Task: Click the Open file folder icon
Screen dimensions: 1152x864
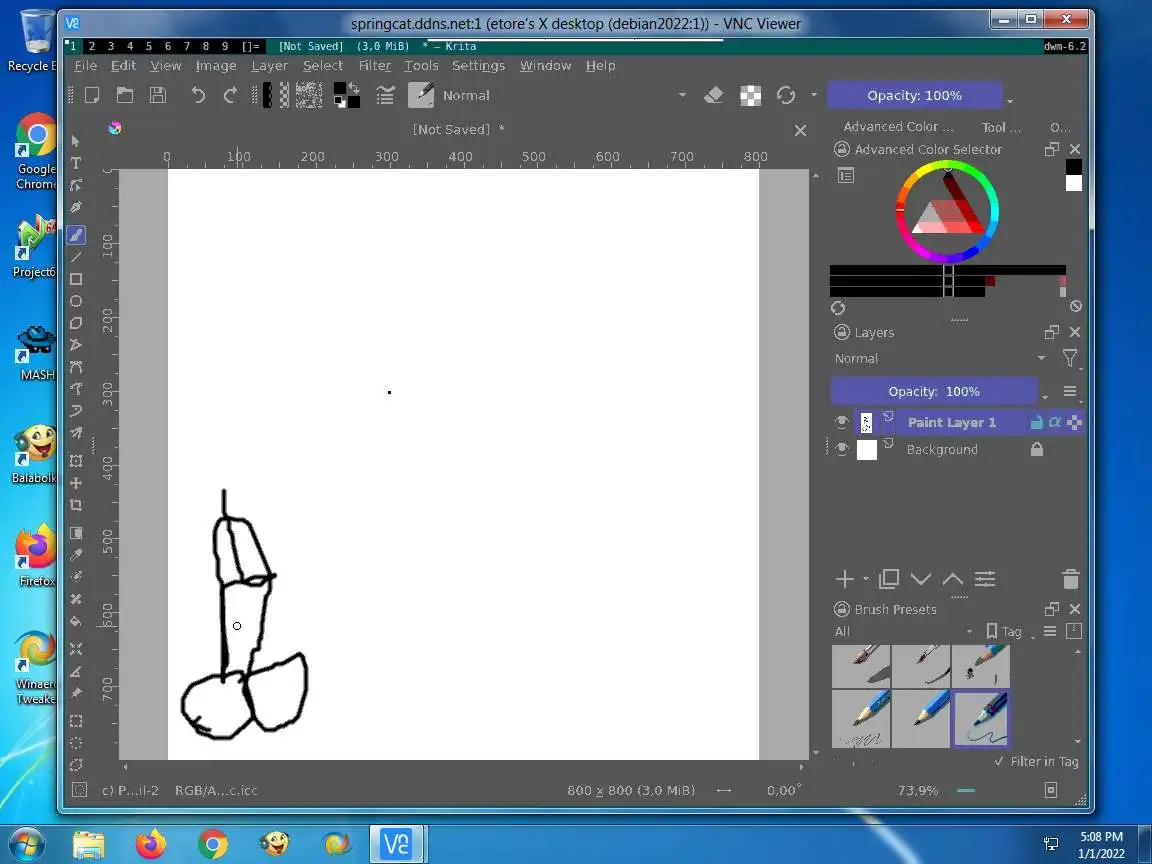Action: tap(125, 95)
